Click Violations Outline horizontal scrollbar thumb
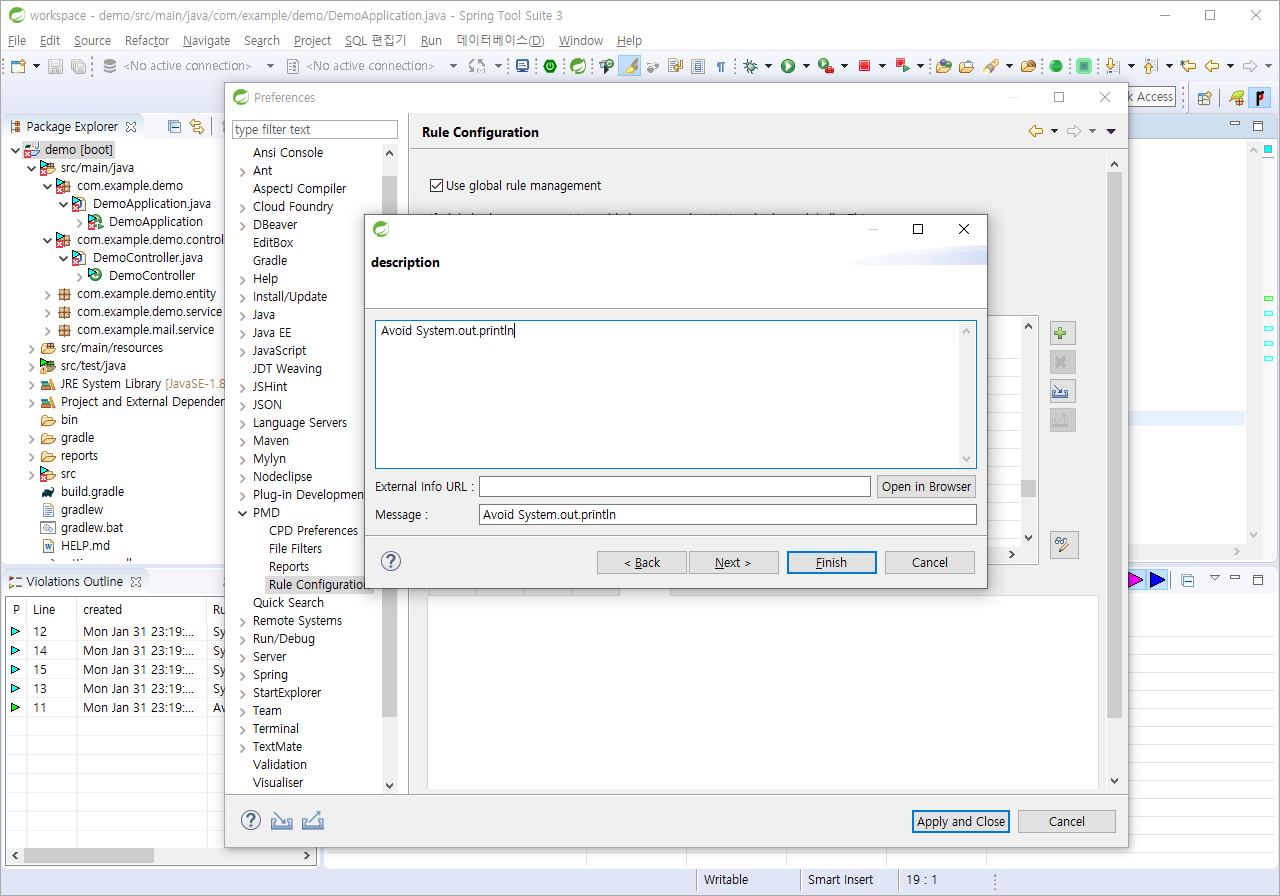 coord(87,856)
